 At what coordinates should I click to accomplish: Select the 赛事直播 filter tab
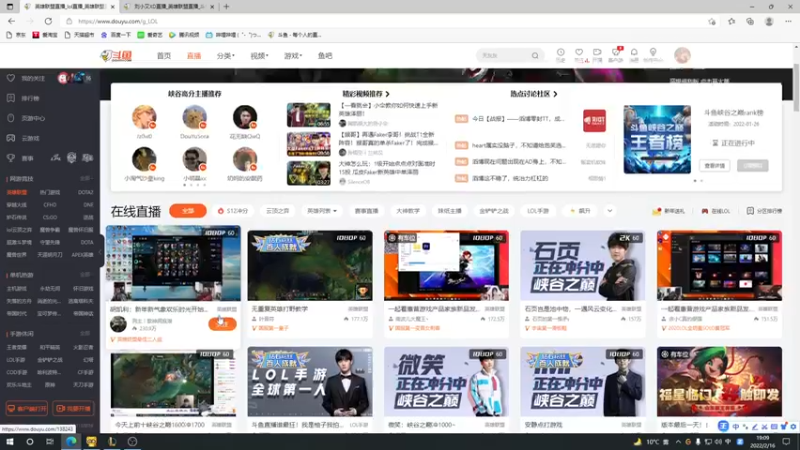click(x=366, y=211)
